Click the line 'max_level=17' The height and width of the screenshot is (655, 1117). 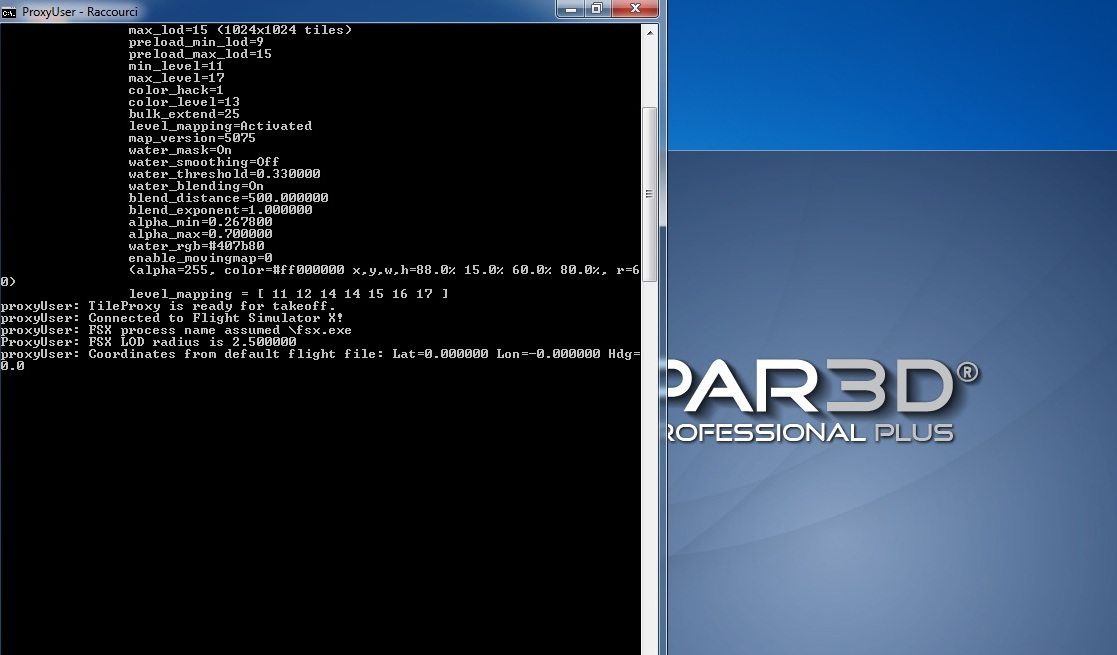pos(176,78)
